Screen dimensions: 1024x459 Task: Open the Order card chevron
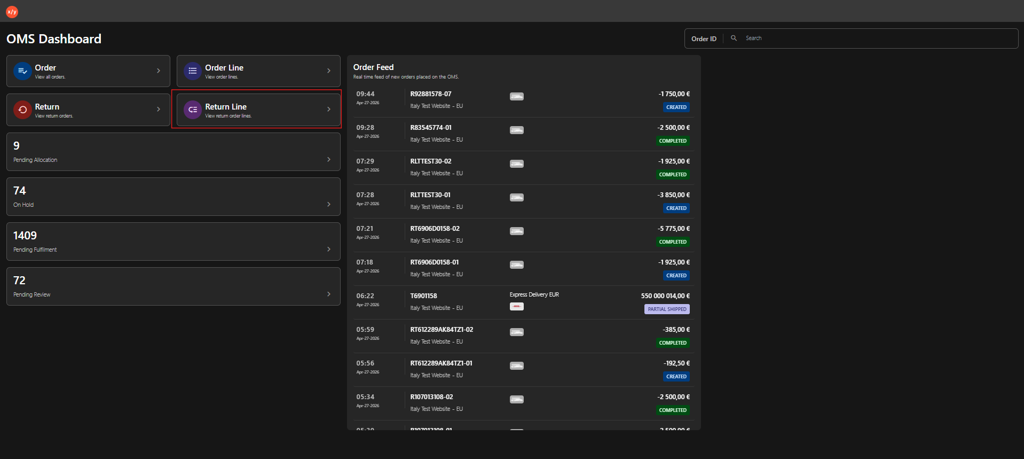(158, 71)
